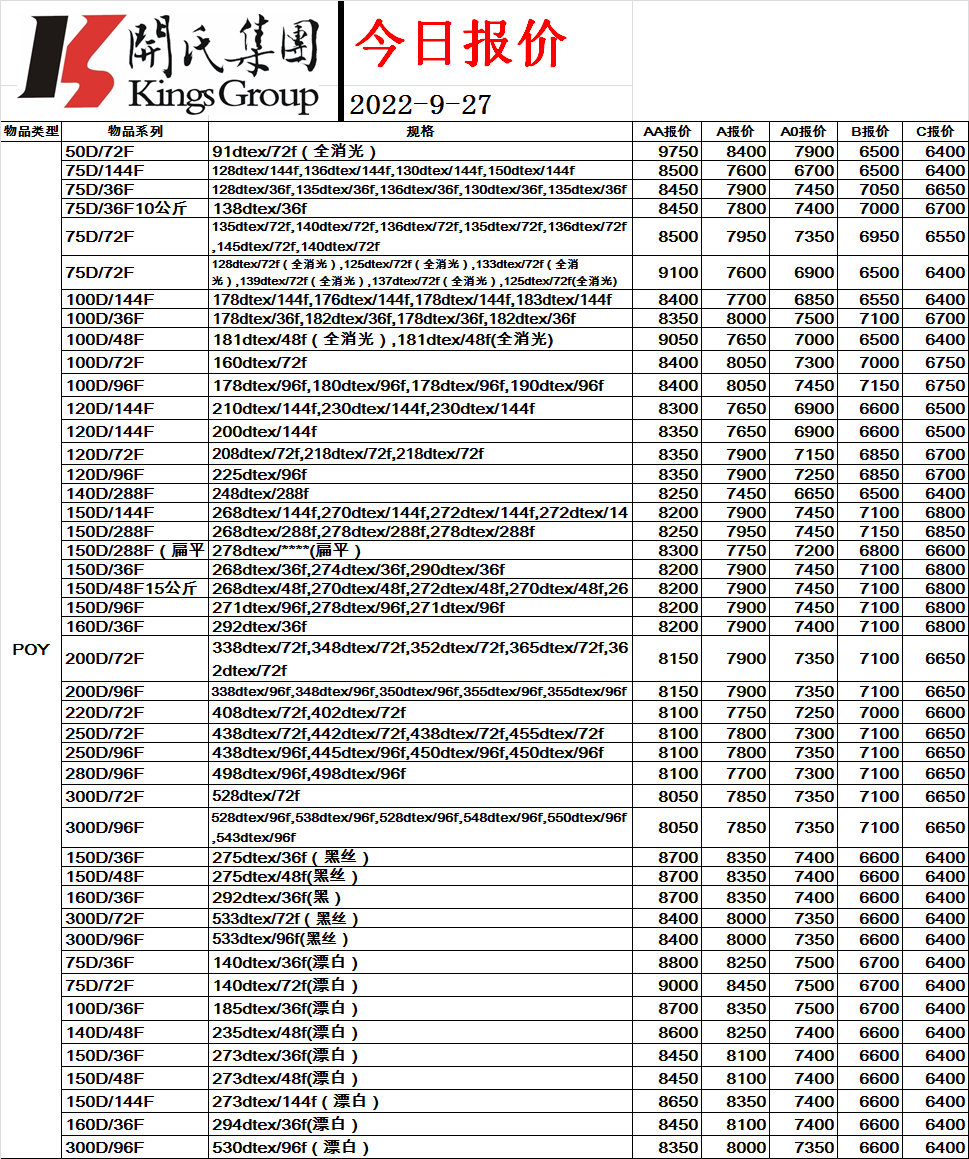Click the Kings Group logo
Viewport: 969px width, 1159px height.
click(x=170, y=62)
